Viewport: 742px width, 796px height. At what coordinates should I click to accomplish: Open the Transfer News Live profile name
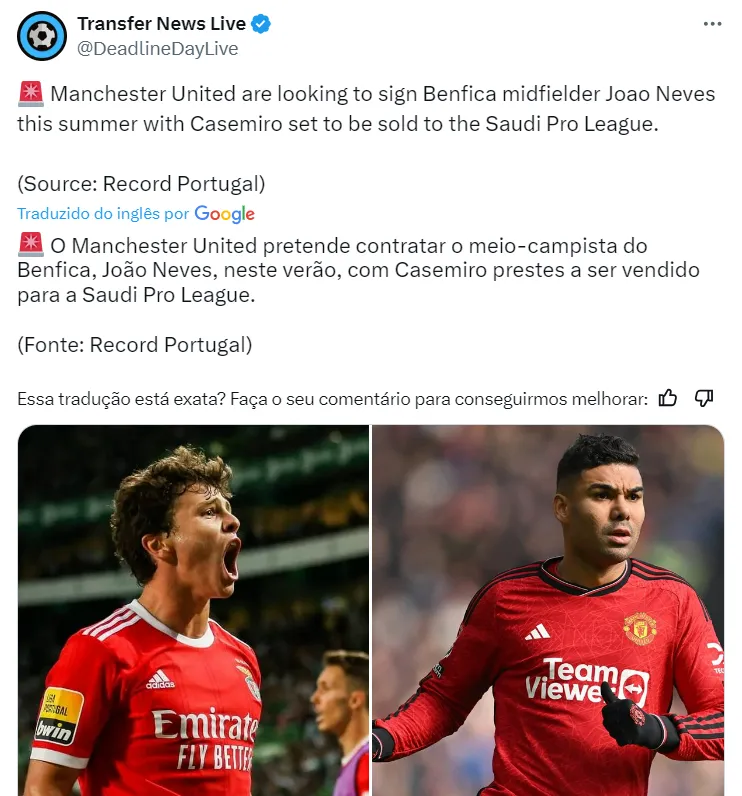(x=161, y=24)
